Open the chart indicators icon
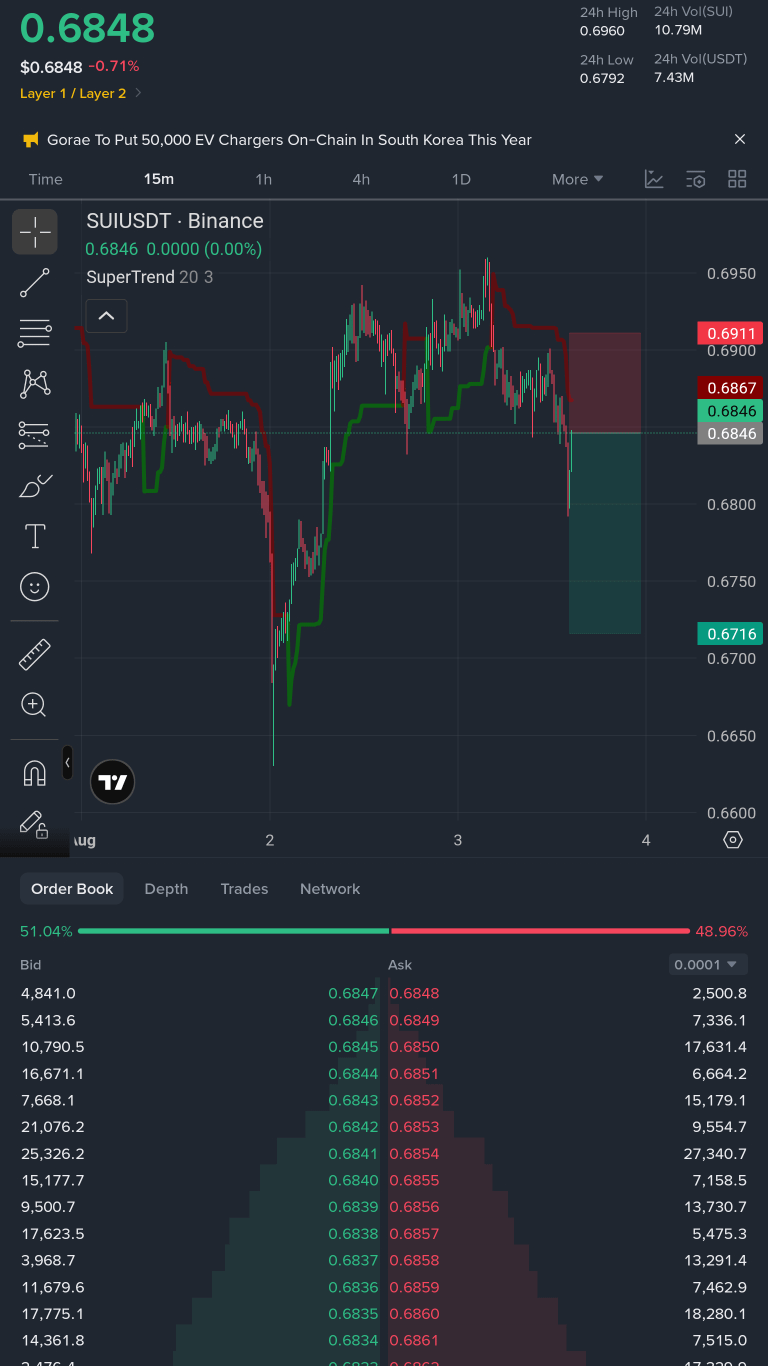 pos(654,179)
